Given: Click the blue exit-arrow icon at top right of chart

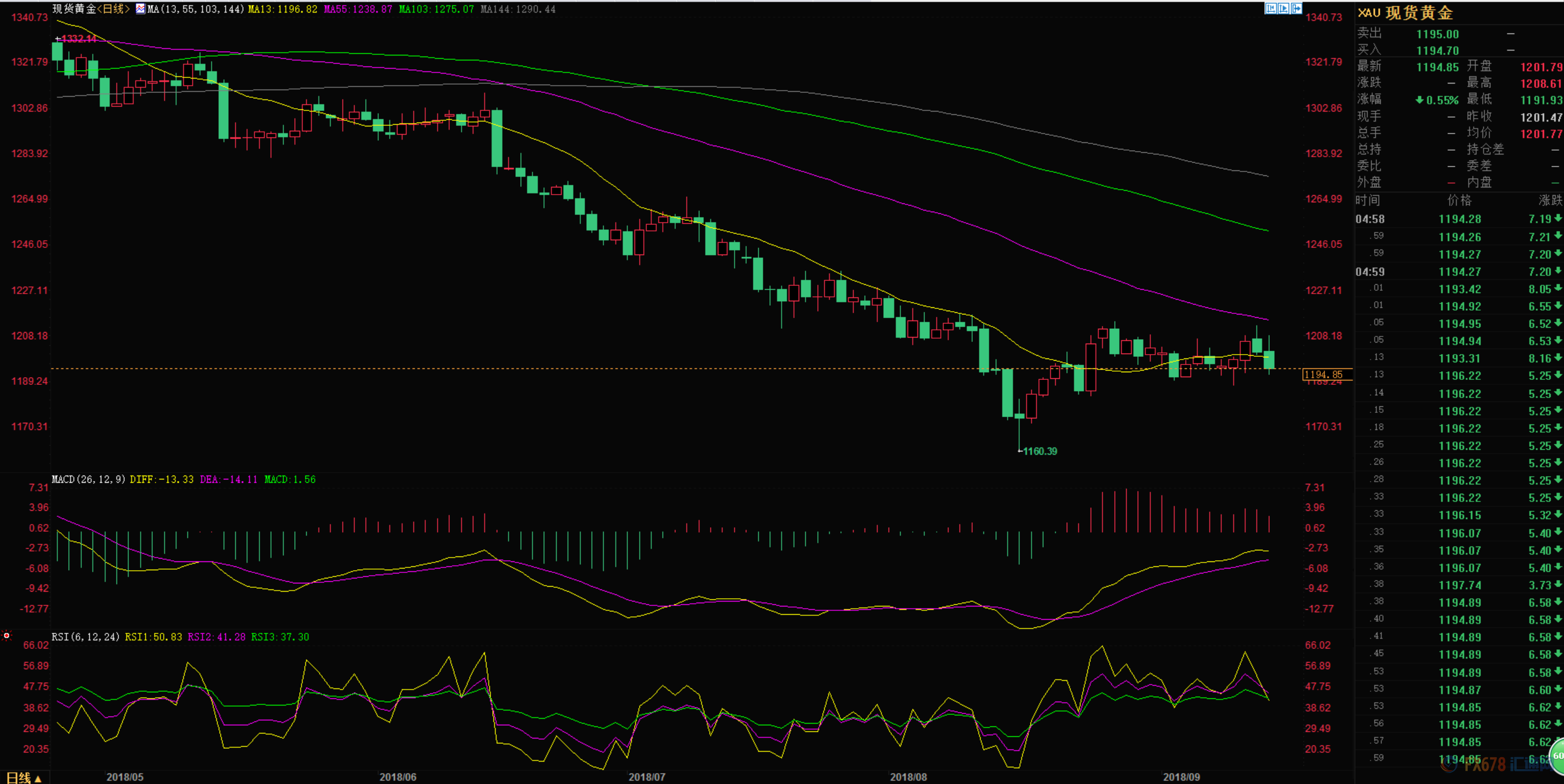Looking at the screenshot, I should 1296,8.
